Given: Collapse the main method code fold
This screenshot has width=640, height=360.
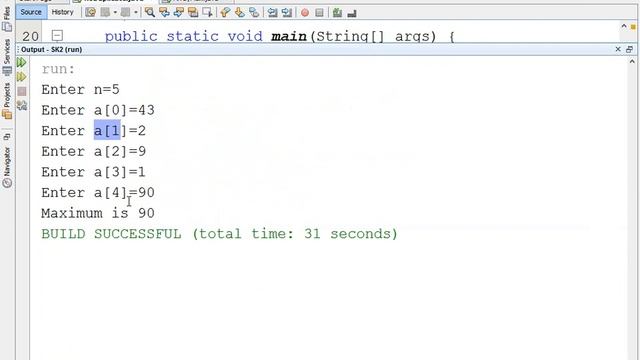Looking at the screenshot, I should coord(57,36).
